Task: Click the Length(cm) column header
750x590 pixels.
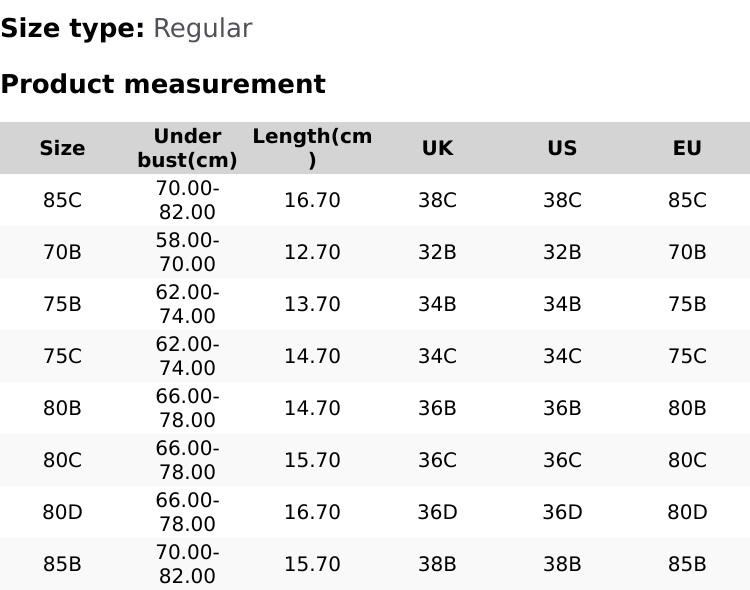Action: (x=312, y=148)
